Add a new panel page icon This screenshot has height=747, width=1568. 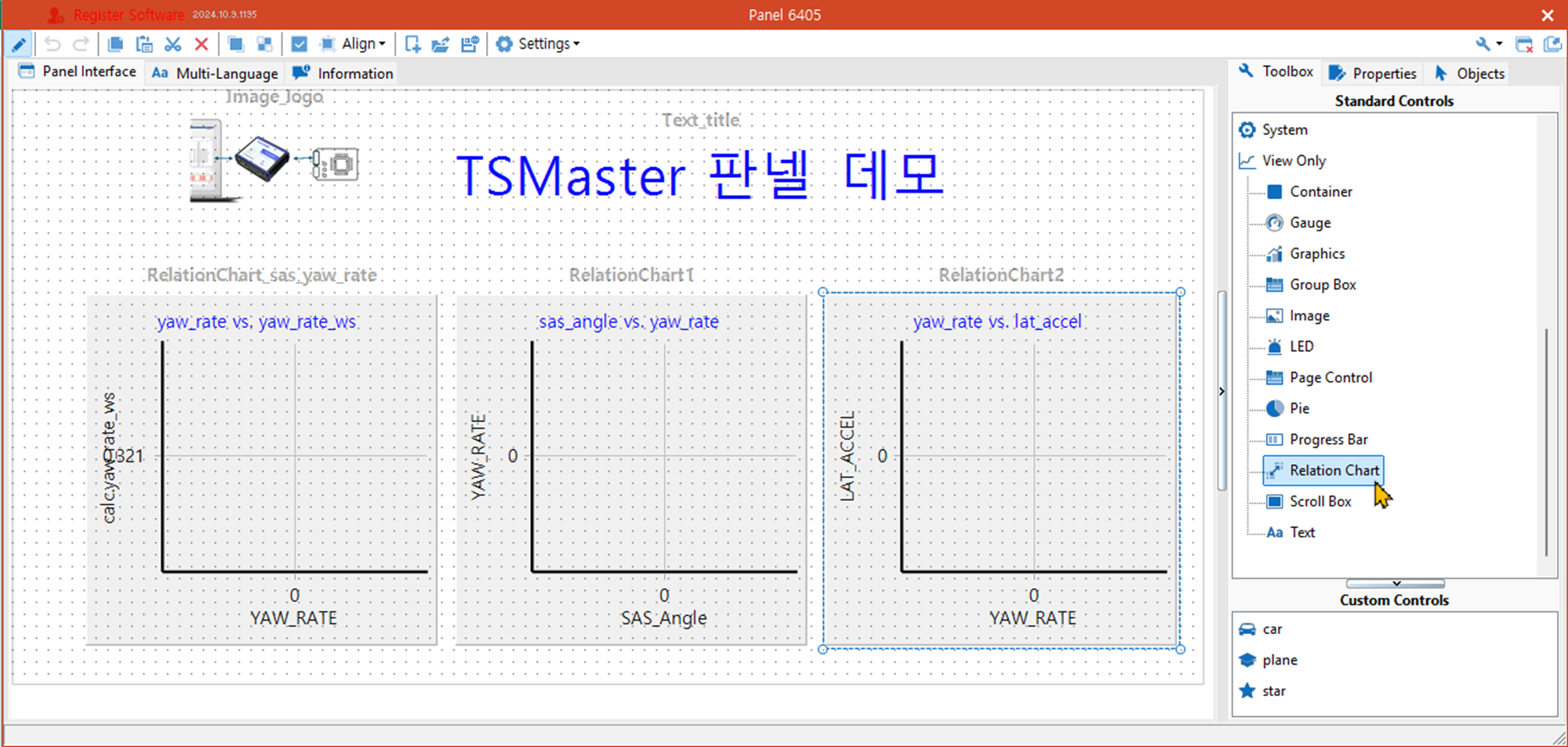point(412,44)
